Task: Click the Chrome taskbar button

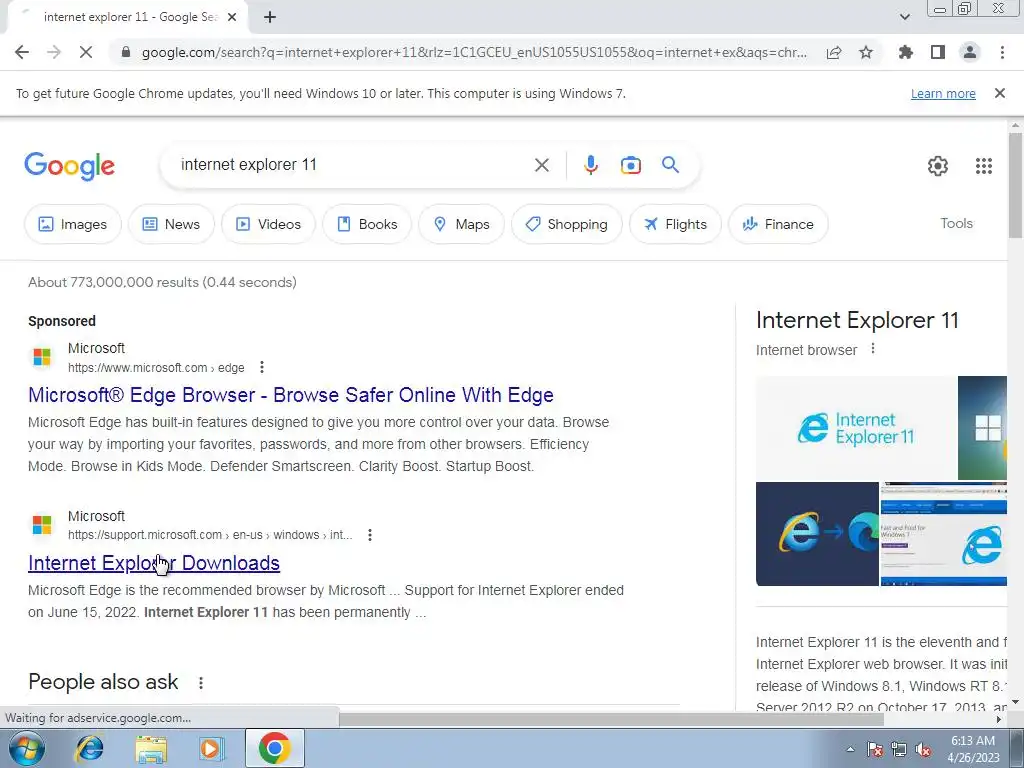Action: tap(274, 748)
